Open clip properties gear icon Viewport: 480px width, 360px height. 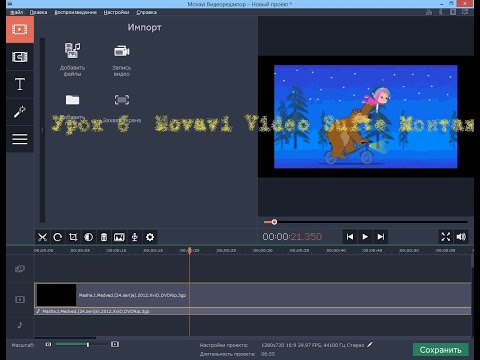(x=150, y=237)
